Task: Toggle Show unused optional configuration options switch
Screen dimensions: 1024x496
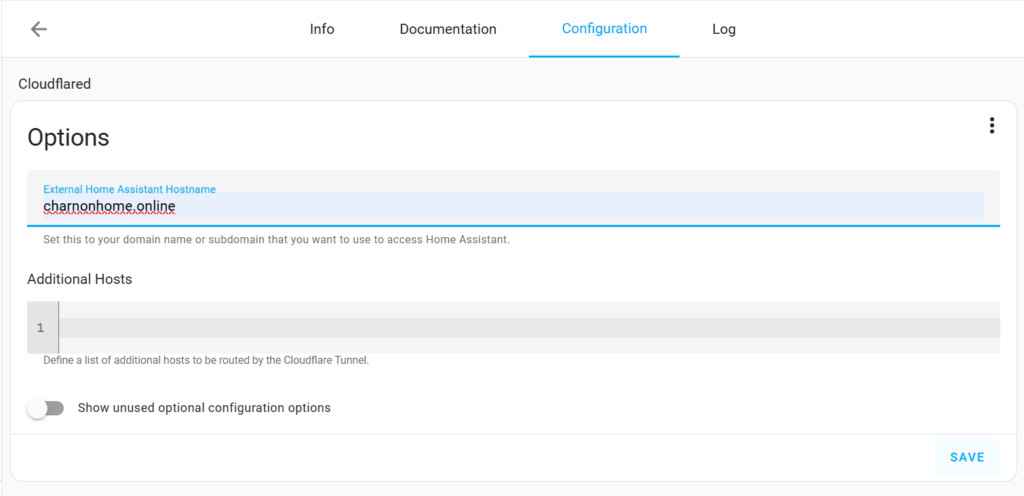Action: coord(46,409)
